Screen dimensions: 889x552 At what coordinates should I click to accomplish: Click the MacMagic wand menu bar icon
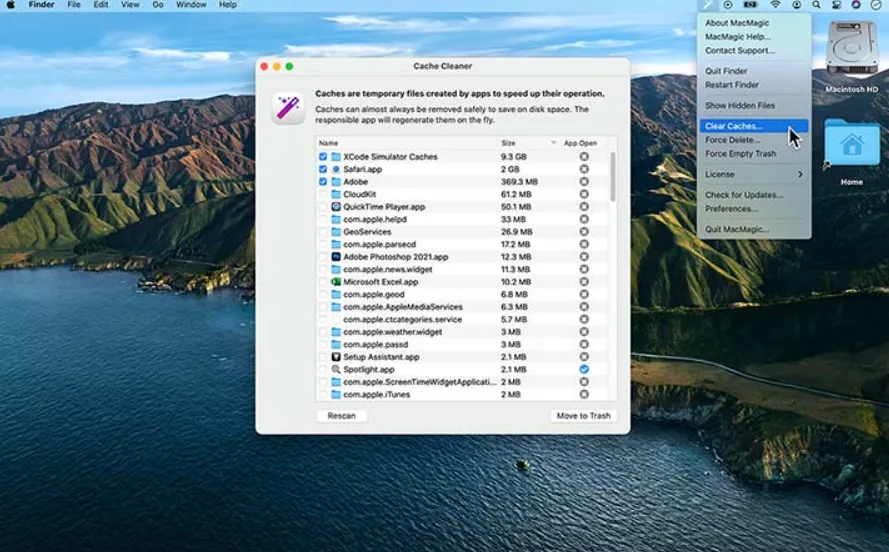coord(708,5)
